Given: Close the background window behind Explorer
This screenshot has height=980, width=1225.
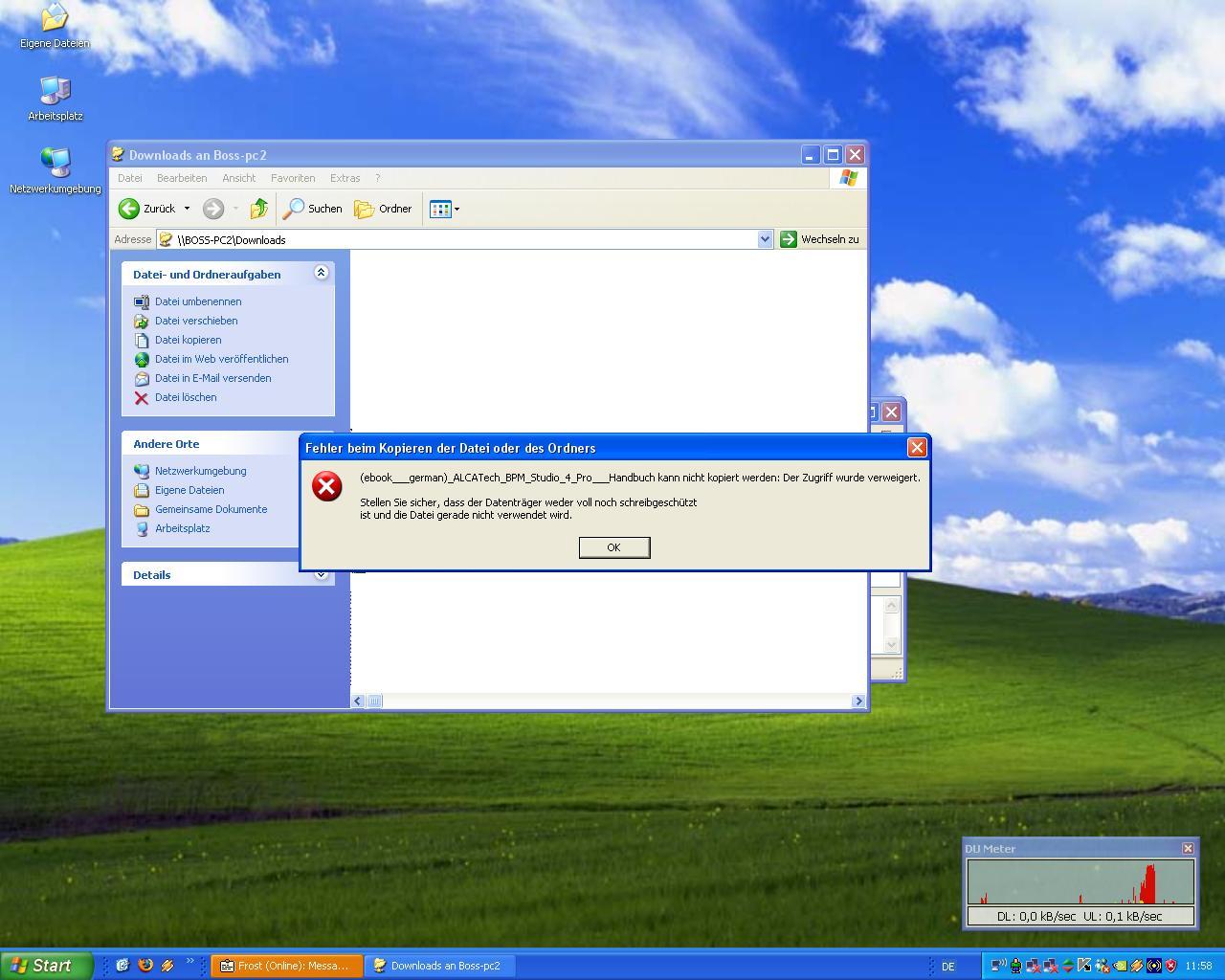Looking at the screenshot, I should 891,412.
